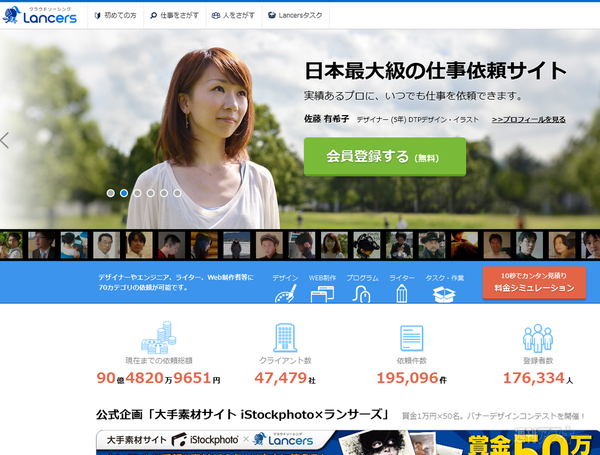The width and height of the screenshot is (600, 455).
Task: Click the 90億4820万9651円 total amount
Action: [158, 378]
